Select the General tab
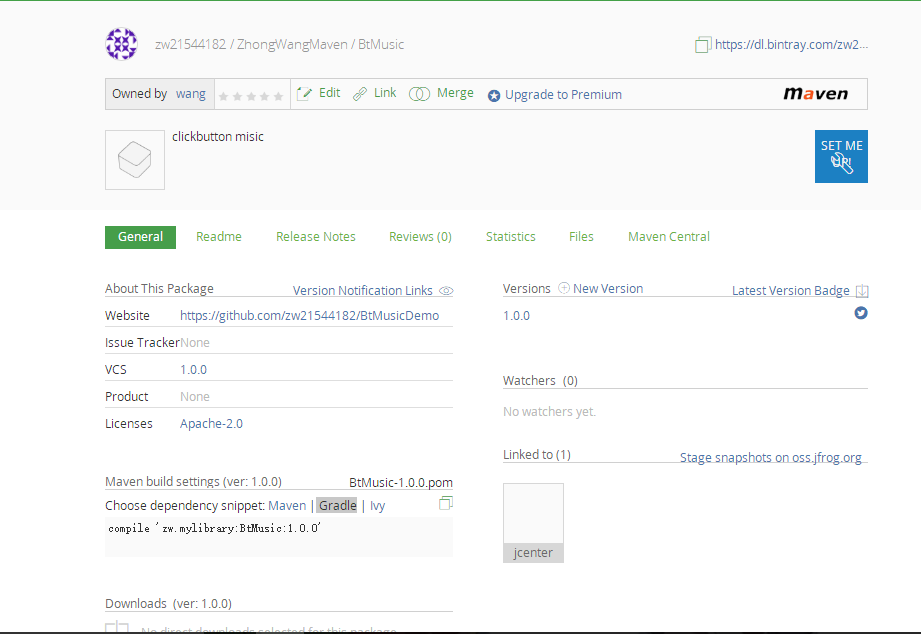 tap(140, 237)
